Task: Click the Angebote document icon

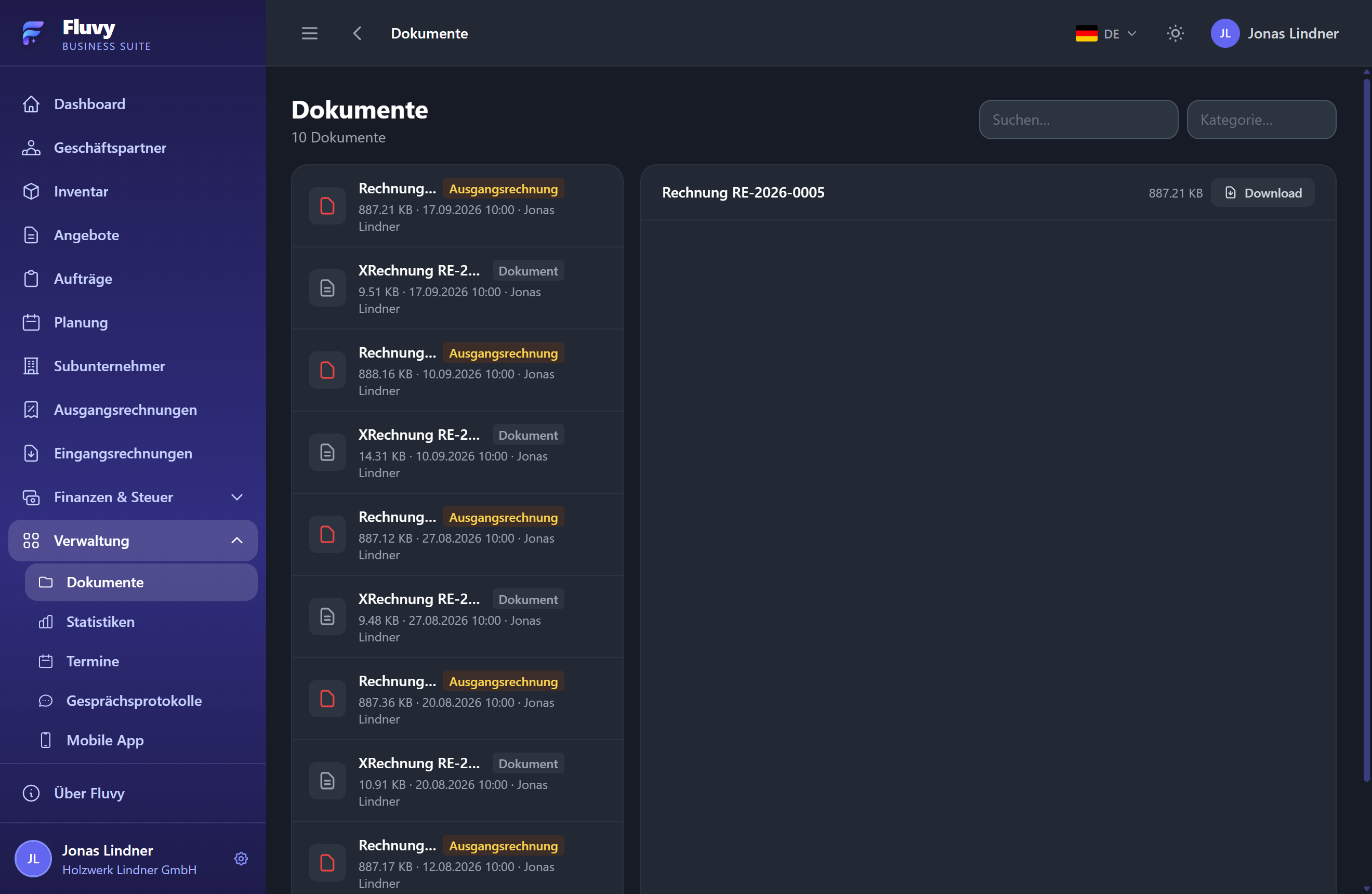Action: tap(31, 235)
